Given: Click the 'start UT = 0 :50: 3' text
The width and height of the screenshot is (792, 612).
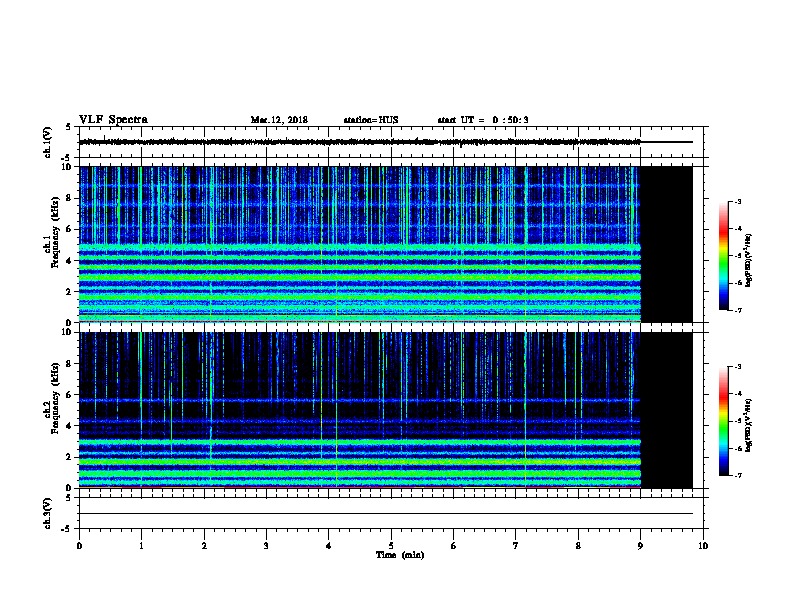Looking at the screenshot, I should click(483, 120).
